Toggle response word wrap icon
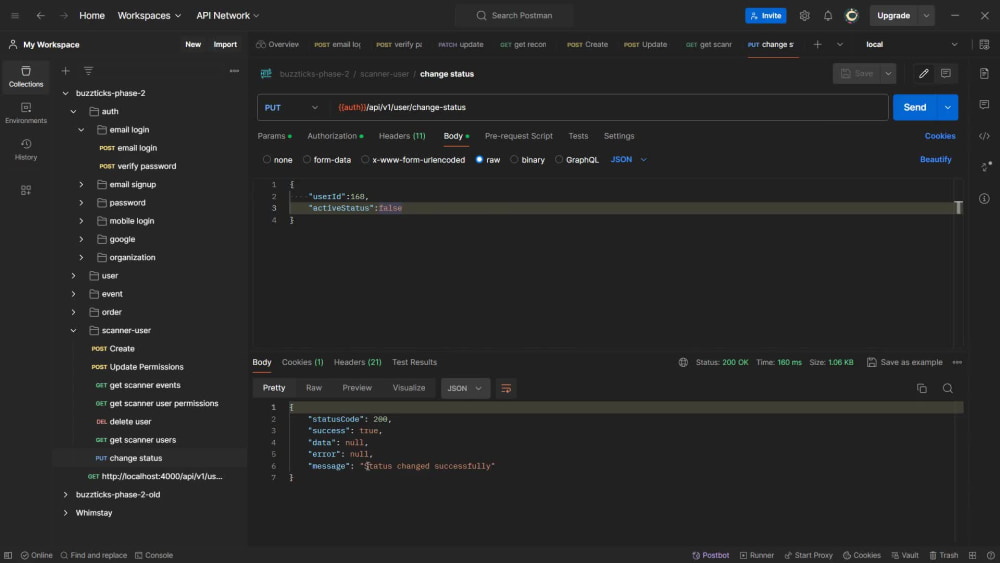1000x563 pixels. pos(506,388)
